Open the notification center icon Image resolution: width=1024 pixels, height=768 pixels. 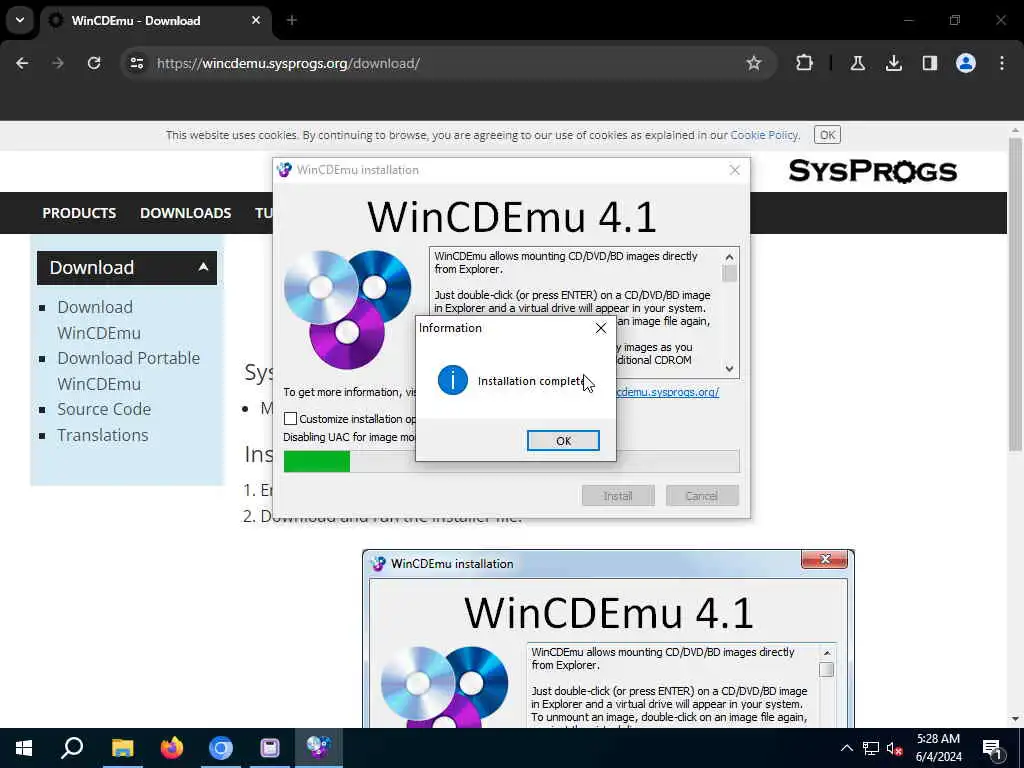tap(992, 748)
